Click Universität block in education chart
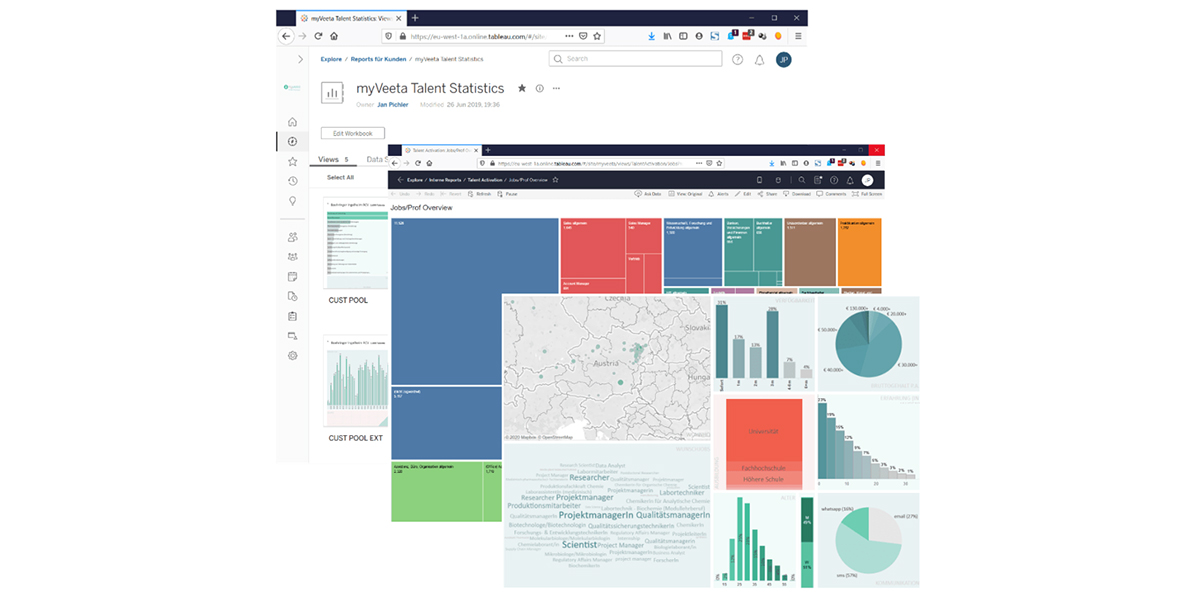 (762, 430)
